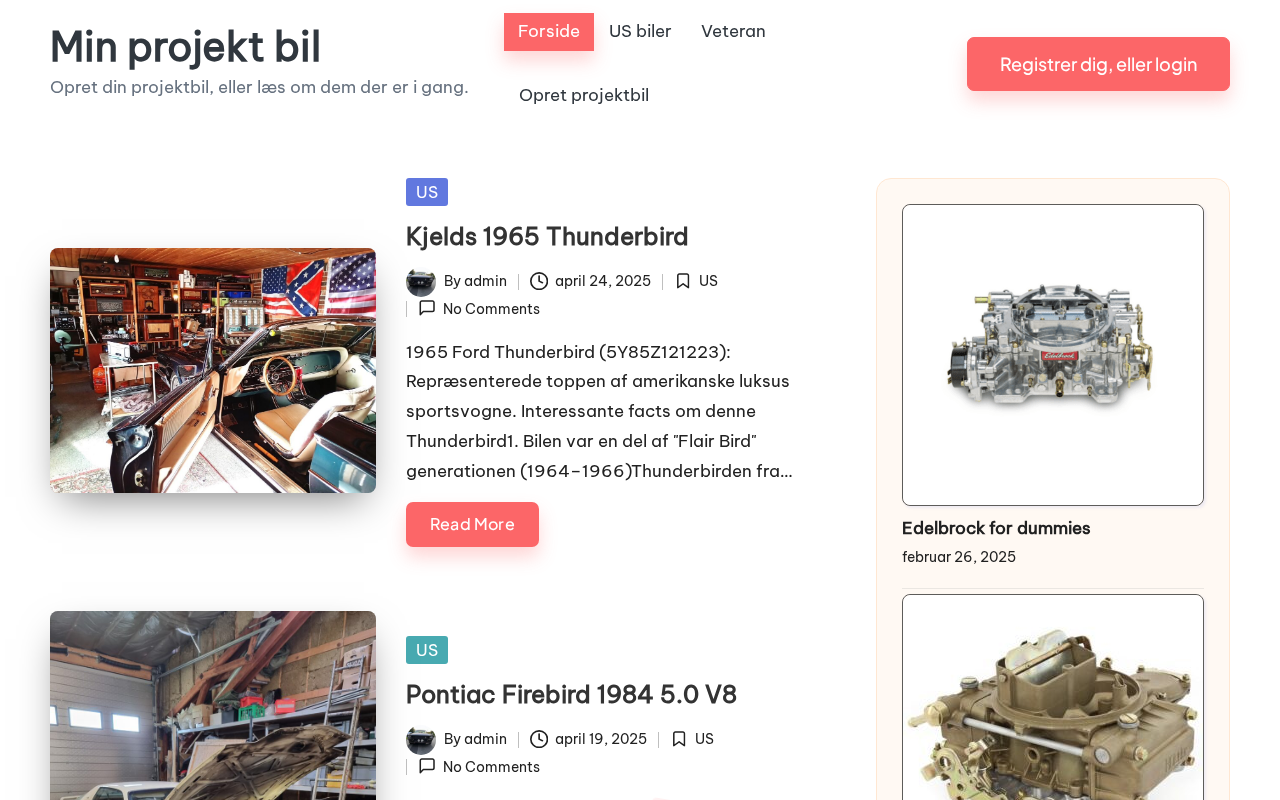This screenshot has height=800, width=1280.
Task: Click the teal US category tag
Action: point(427,650)
